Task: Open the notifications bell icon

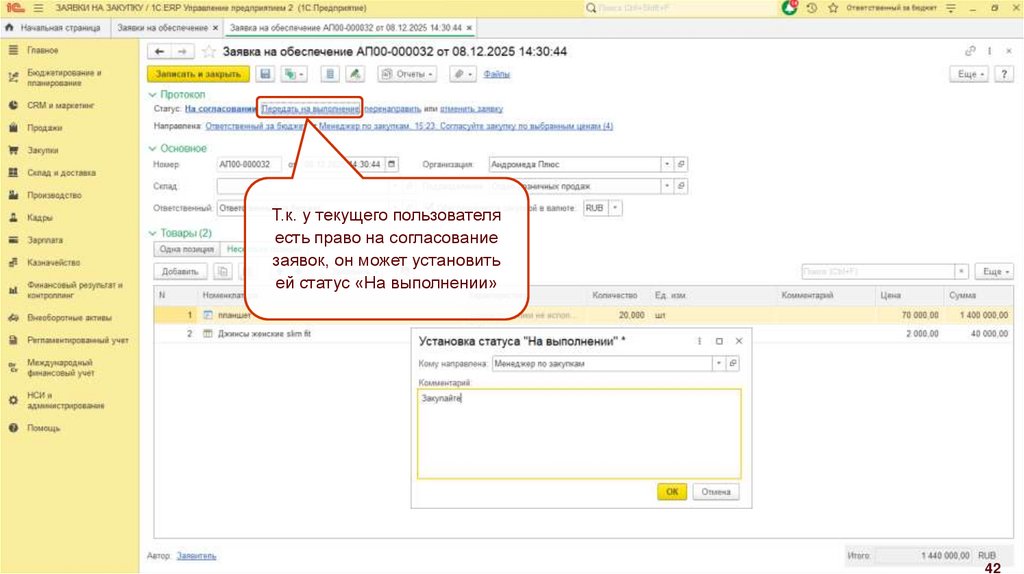Action: point(789,8)
